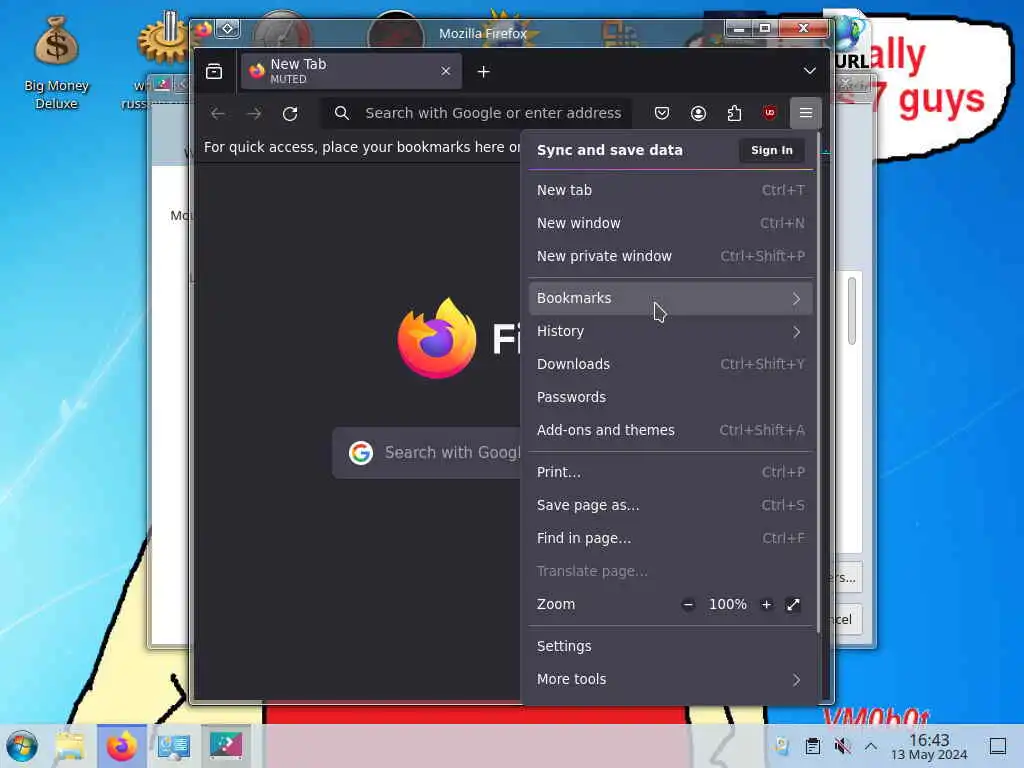Open the Firefox account icon

(698, 114)
